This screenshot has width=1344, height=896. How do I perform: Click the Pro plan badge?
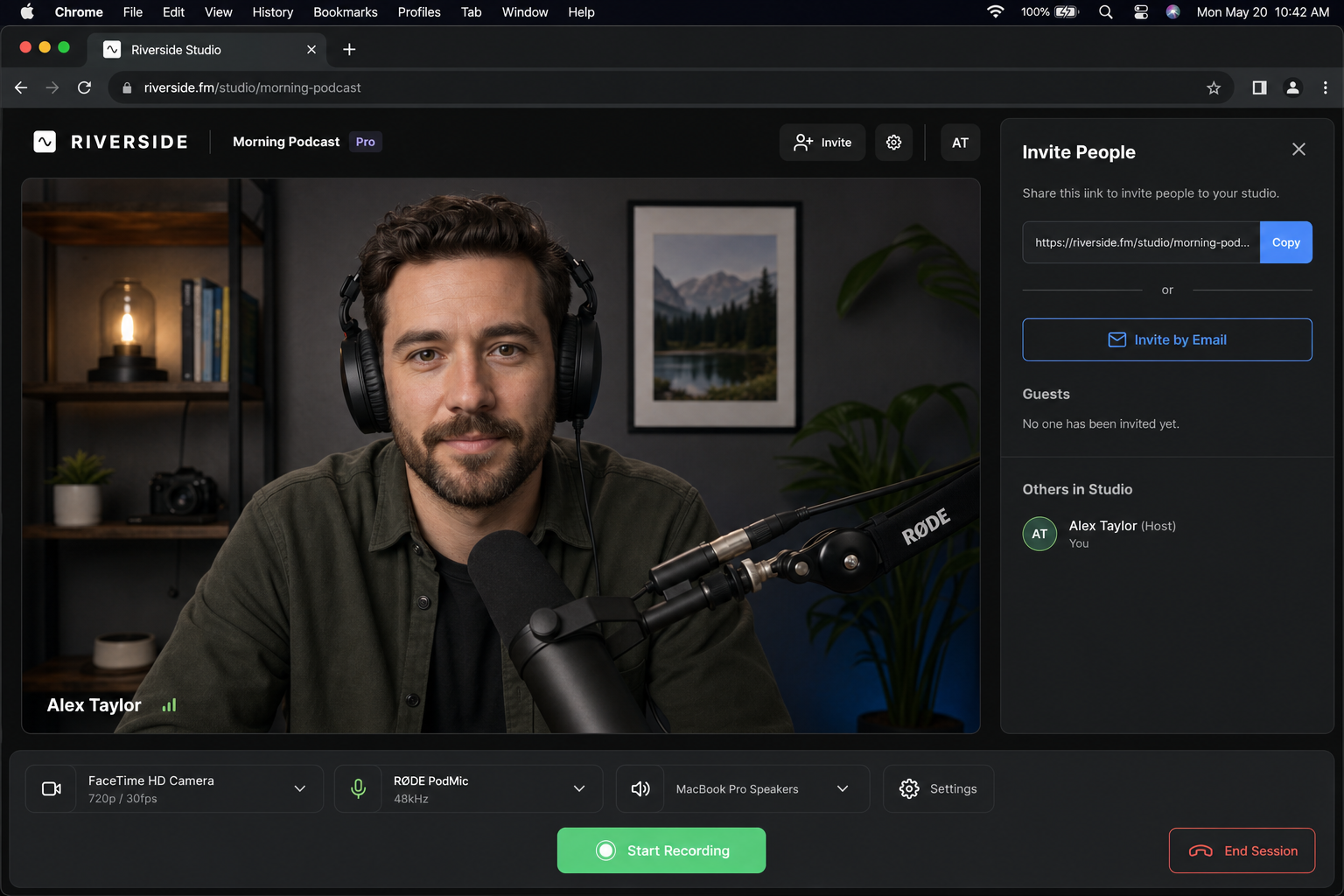(x=366, y=142)
